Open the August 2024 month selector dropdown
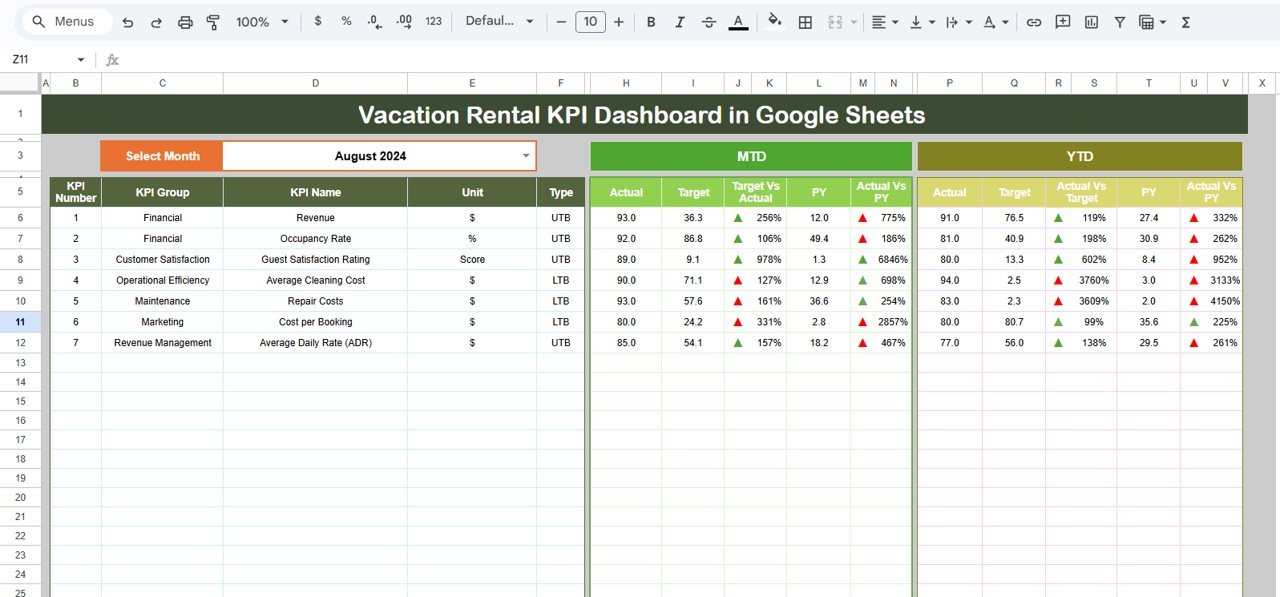 tap(526, 156)
